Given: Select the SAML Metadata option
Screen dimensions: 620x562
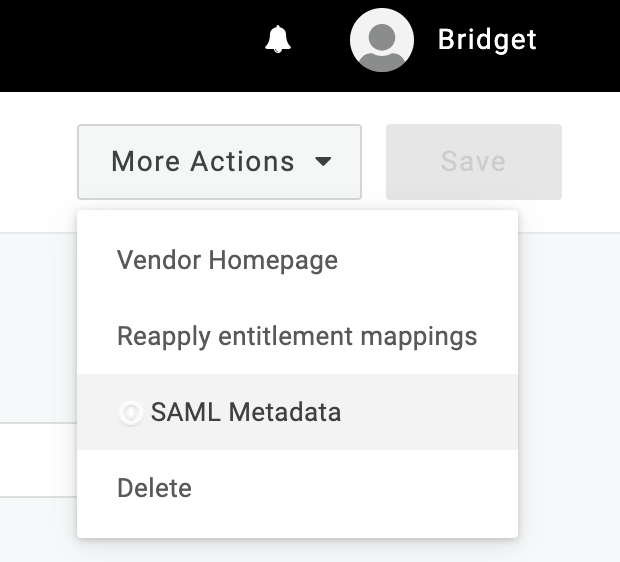Looking at the screenshot, I should 246,412.
